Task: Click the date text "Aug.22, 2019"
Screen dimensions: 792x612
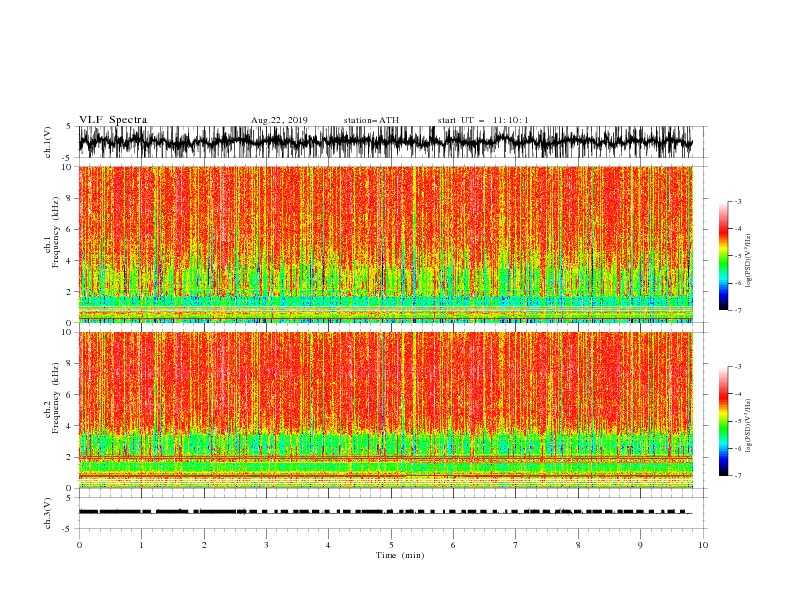Action: coord(279,120)
